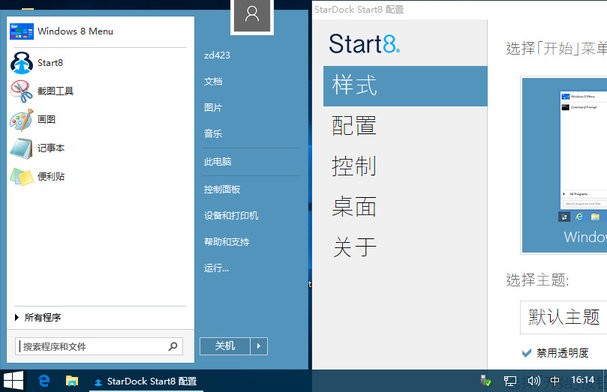Open 文档 documents in start menu
The height and width of the screenshot is (392, 607).
213,82
